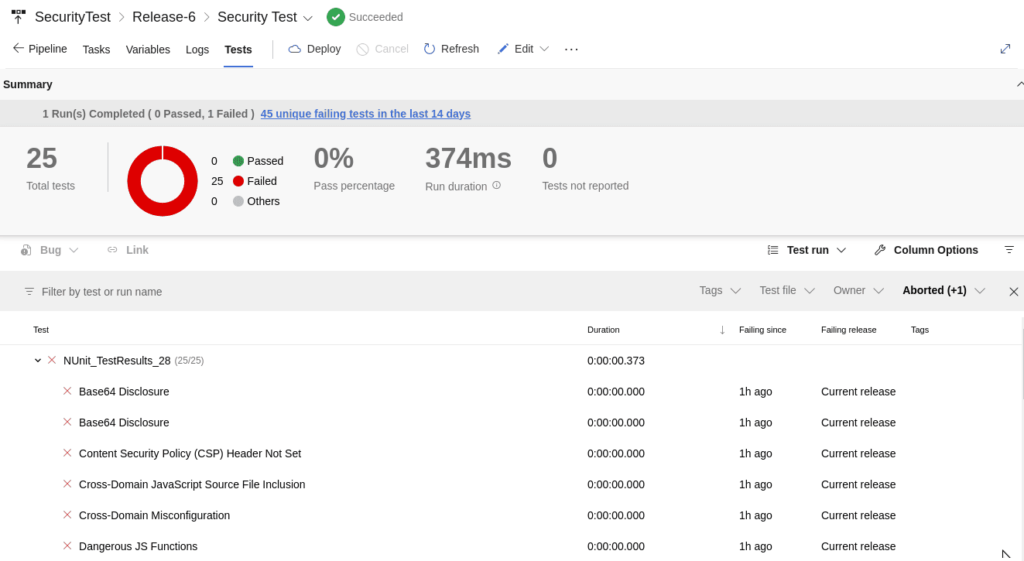This screenshot has height=561, width=1024.
Task: Click the Failing since column header
Action: 763,330
